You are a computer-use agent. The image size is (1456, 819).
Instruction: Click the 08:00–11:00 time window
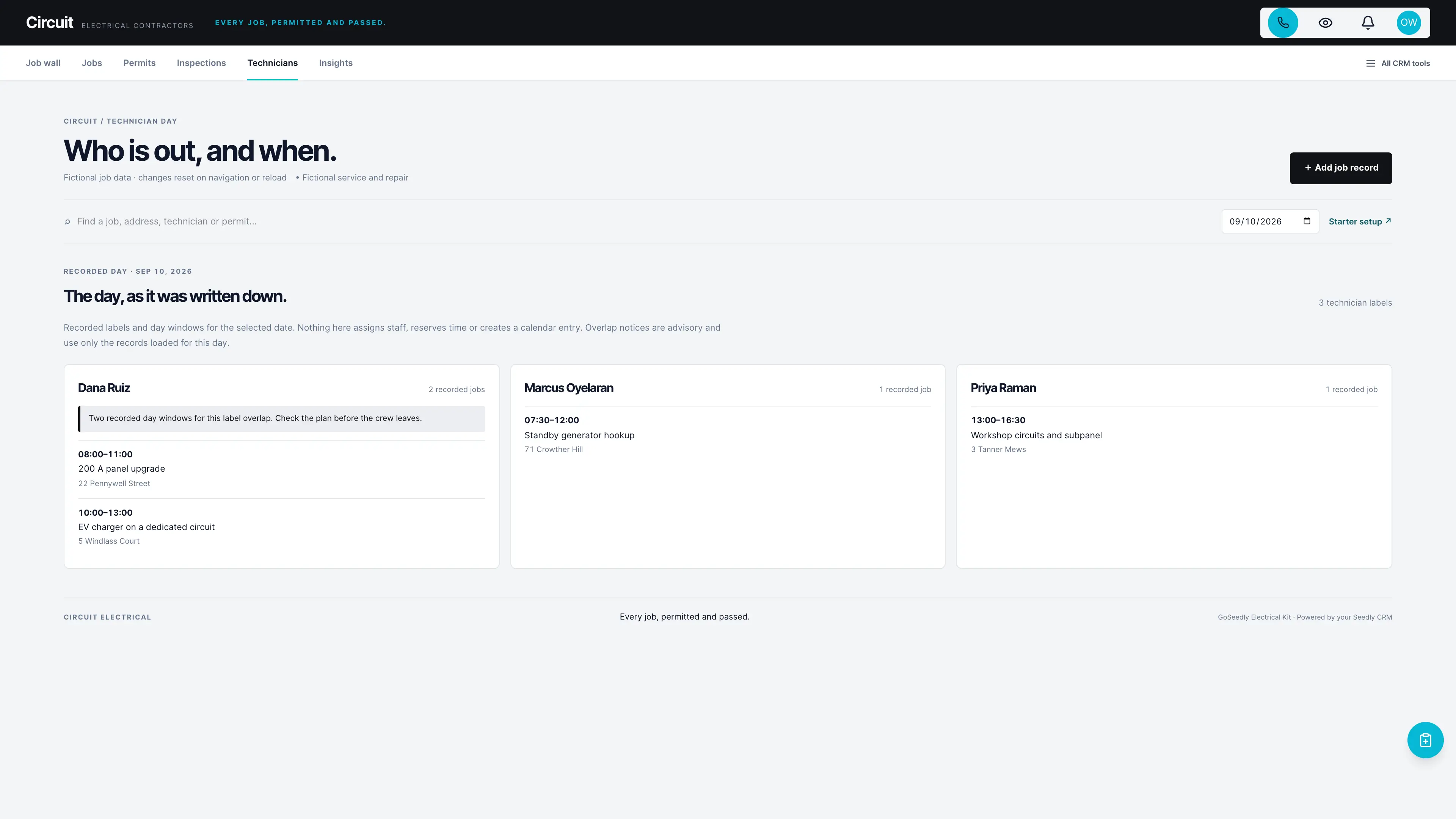pos(105,454)
